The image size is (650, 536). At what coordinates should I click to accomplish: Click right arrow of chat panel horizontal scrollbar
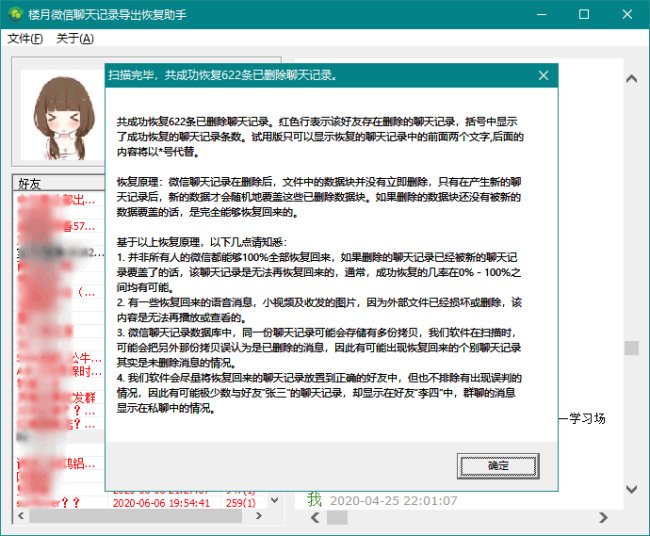pyautogui.click(x=604, y=517)
